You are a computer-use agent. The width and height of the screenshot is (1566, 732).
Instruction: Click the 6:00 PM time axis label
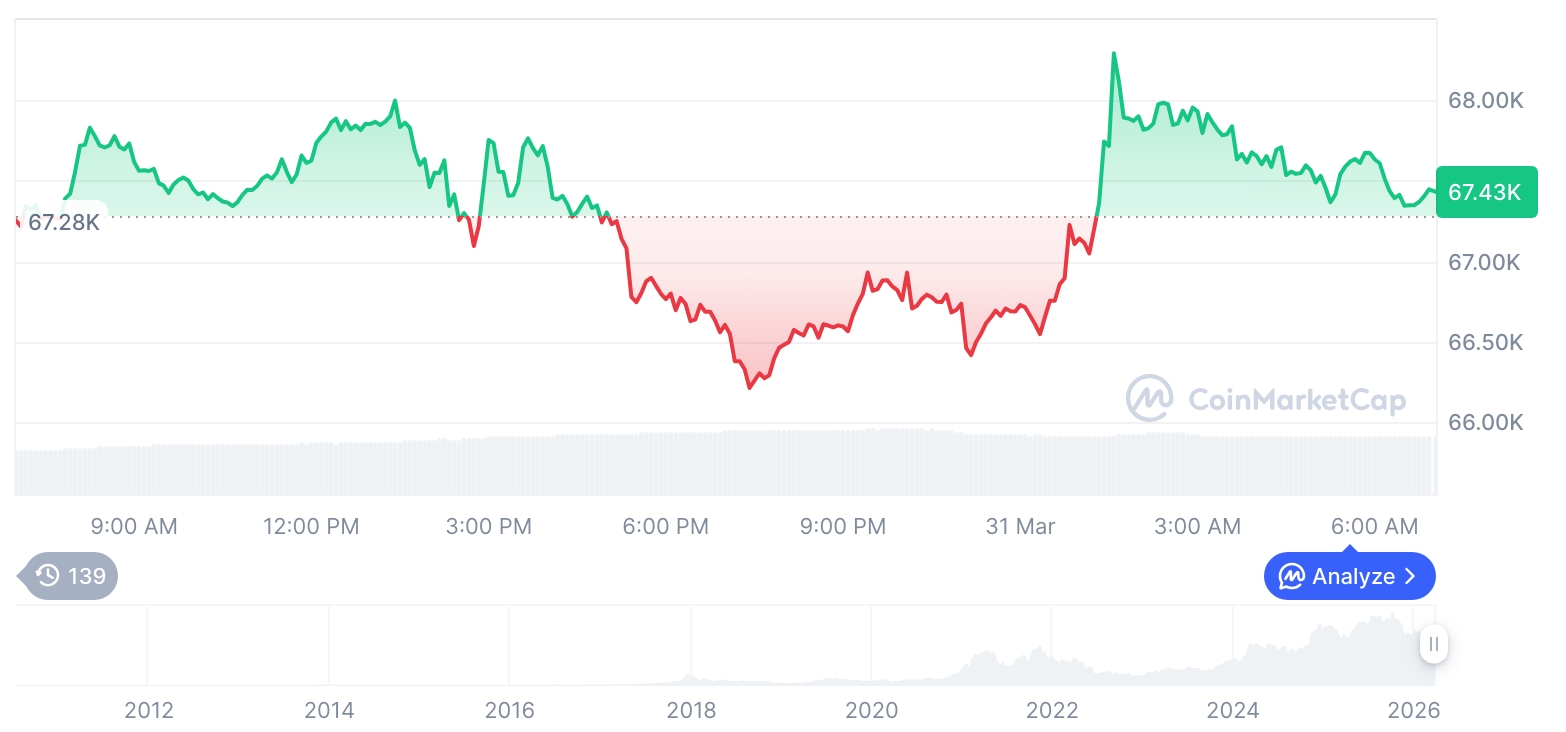[665, 527]
